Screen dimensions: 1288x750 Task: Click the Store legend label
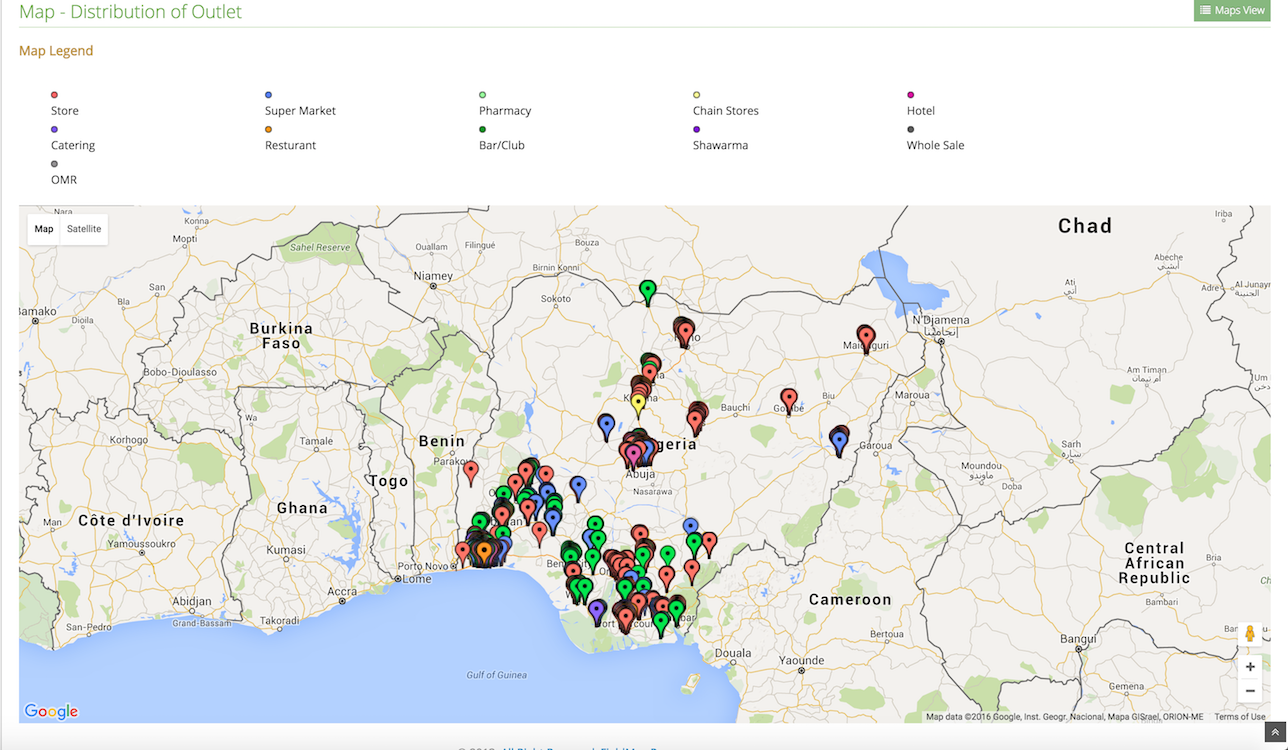tap(65, 111)
